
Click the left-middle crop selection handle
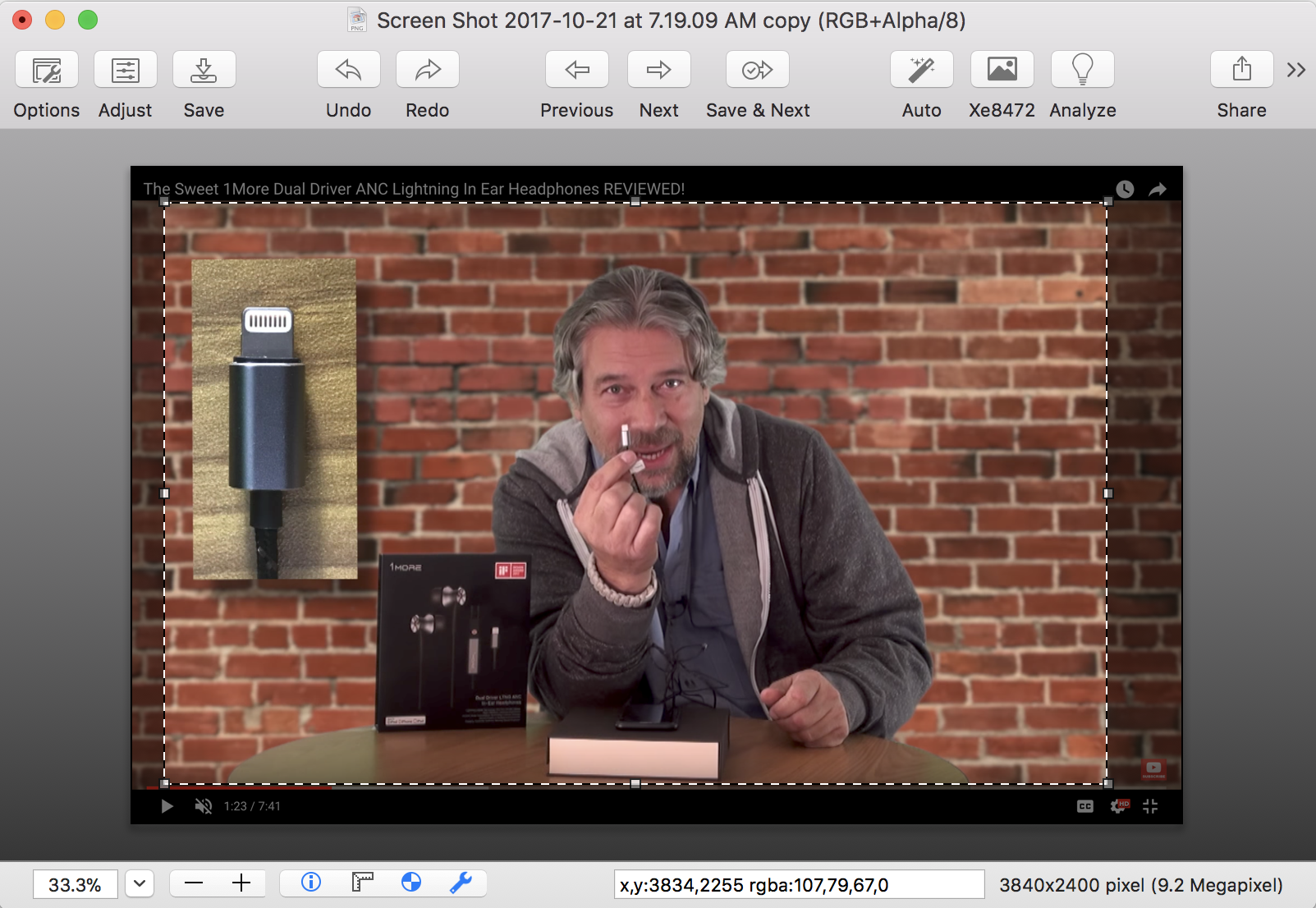(x=165, y=493)
